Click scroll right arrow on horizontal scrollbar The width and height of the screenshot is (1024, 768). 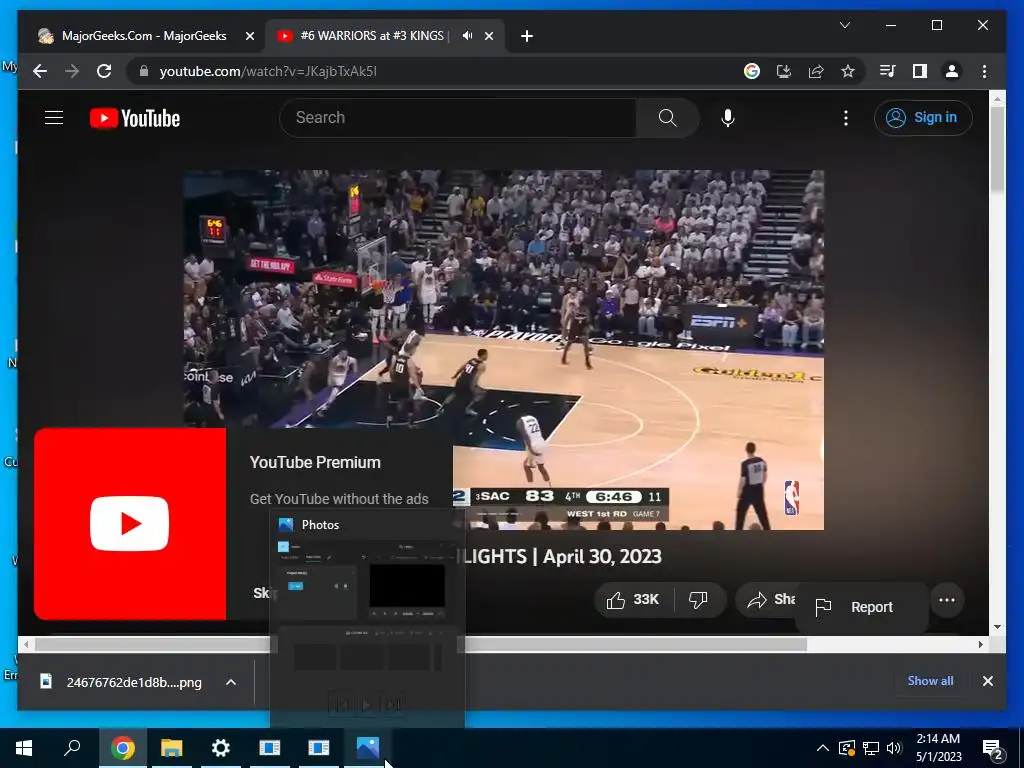(980, 645)
